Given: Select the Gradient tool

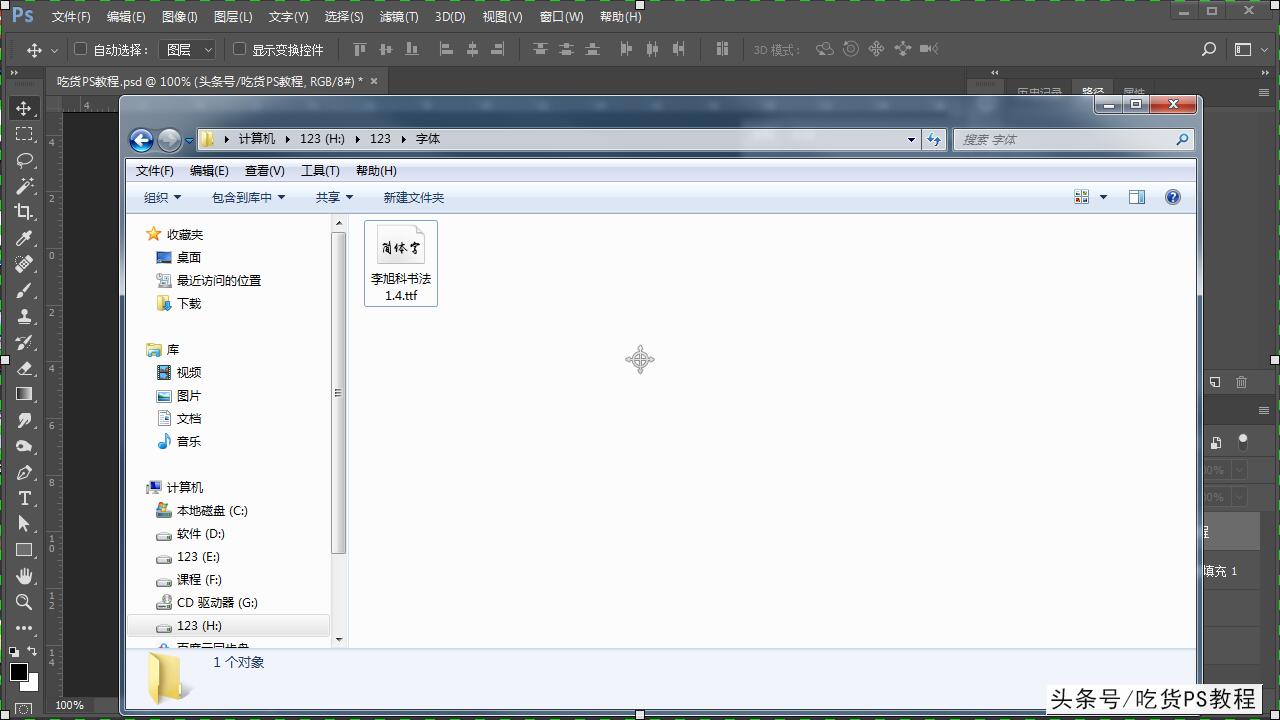Looking at the screenshot, I should tap(24, 394).
